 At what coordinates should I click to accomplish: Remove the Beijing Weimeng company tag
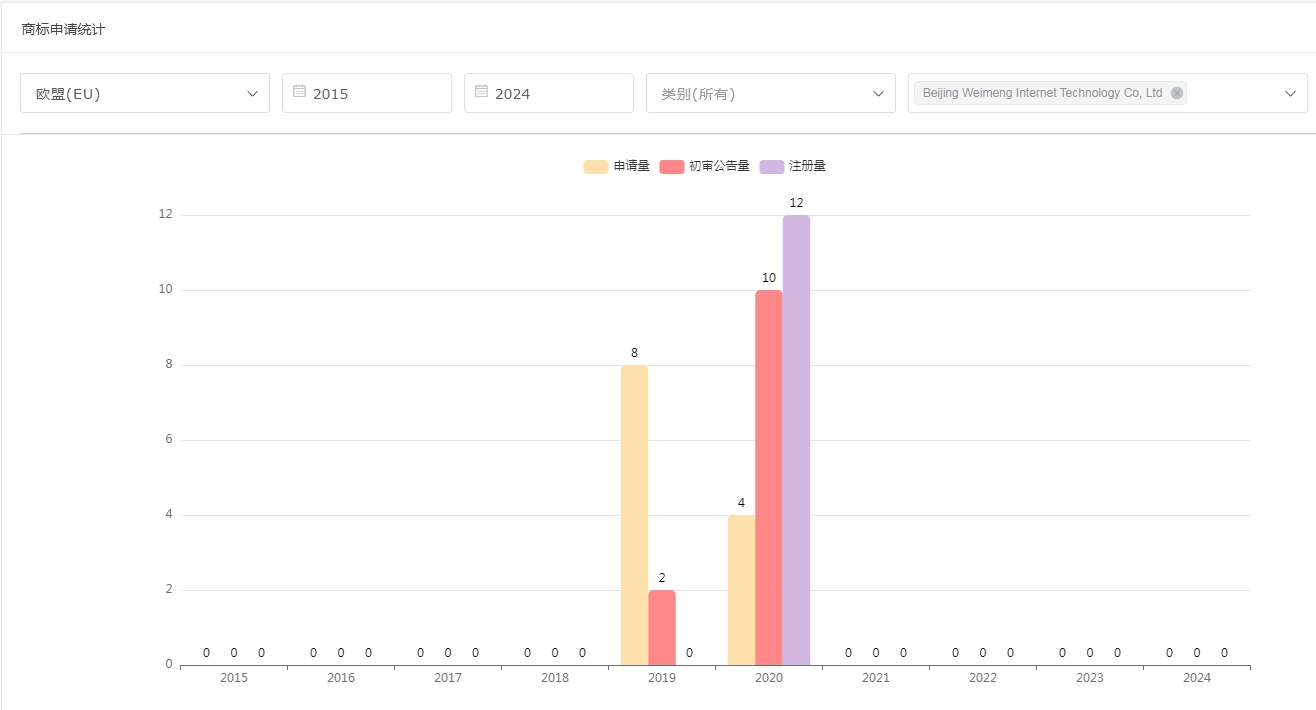coord(1177,93)
